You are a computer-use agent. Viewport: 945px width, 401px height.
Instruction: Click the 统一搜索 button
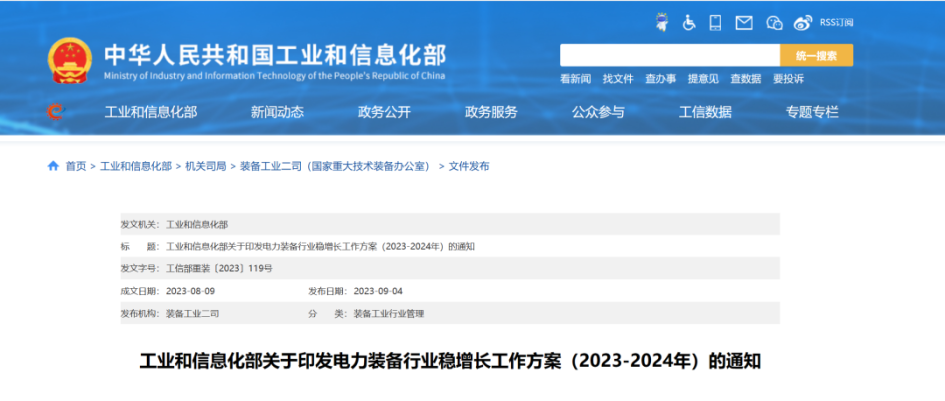[x=816, y=55]
